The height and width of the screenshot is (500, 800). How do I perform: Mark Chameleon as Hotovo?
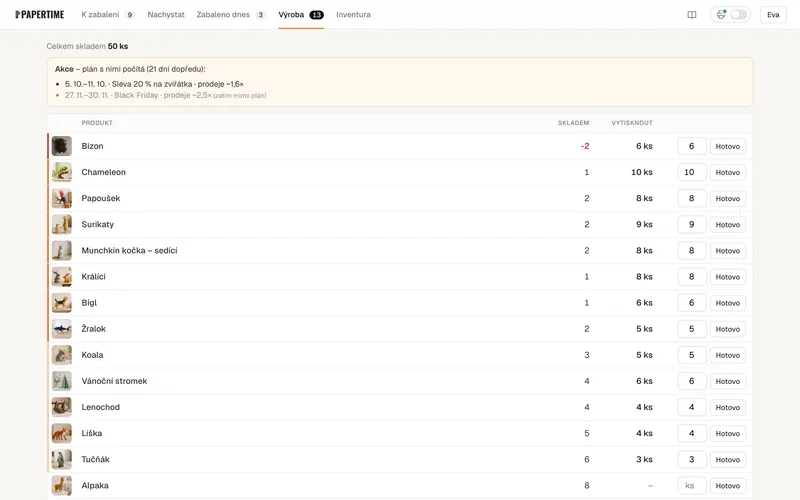click(728, 172)
